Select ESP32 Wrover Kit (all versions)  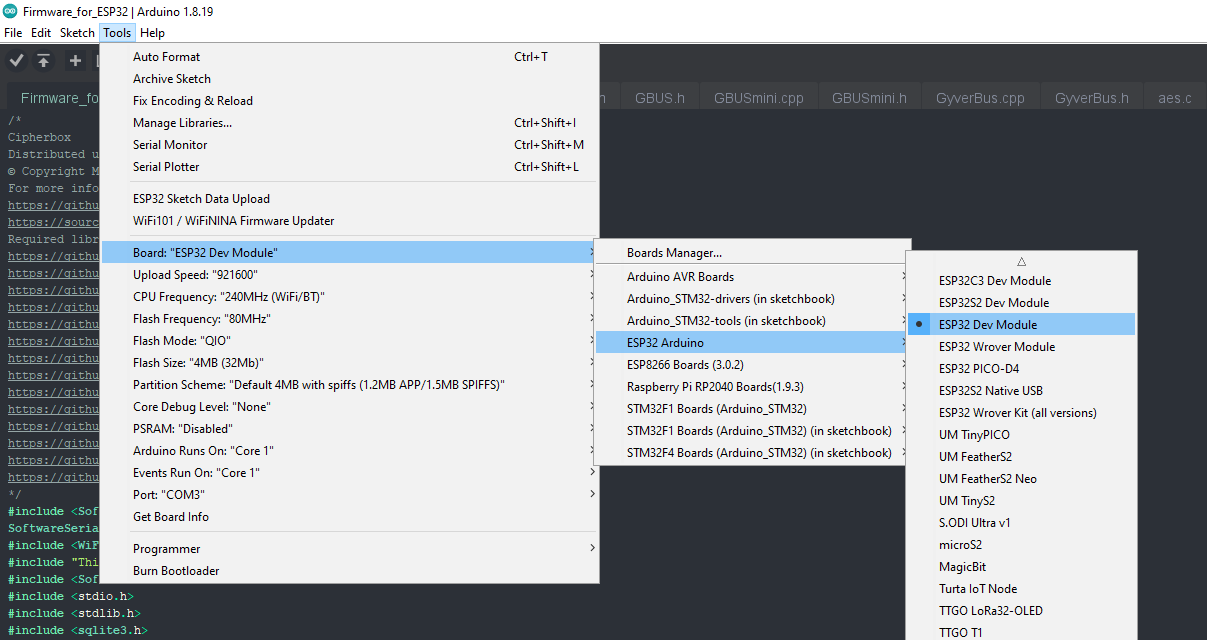tap(1021, 413)
